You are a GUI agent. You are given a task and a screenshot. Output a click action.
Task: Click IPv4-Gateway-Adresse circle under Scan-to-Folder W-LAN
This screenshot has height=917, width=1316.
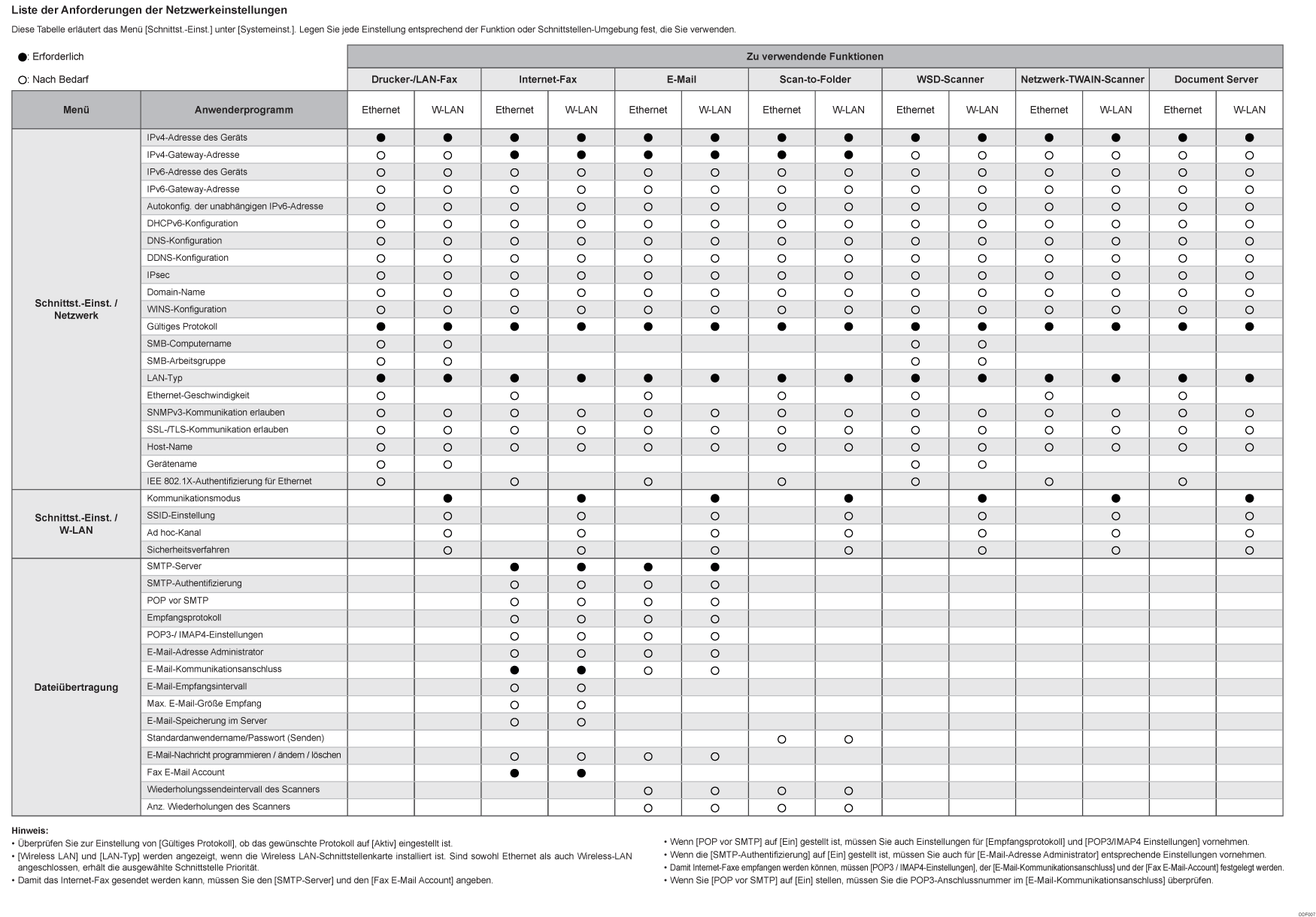(x=848, y=155)
